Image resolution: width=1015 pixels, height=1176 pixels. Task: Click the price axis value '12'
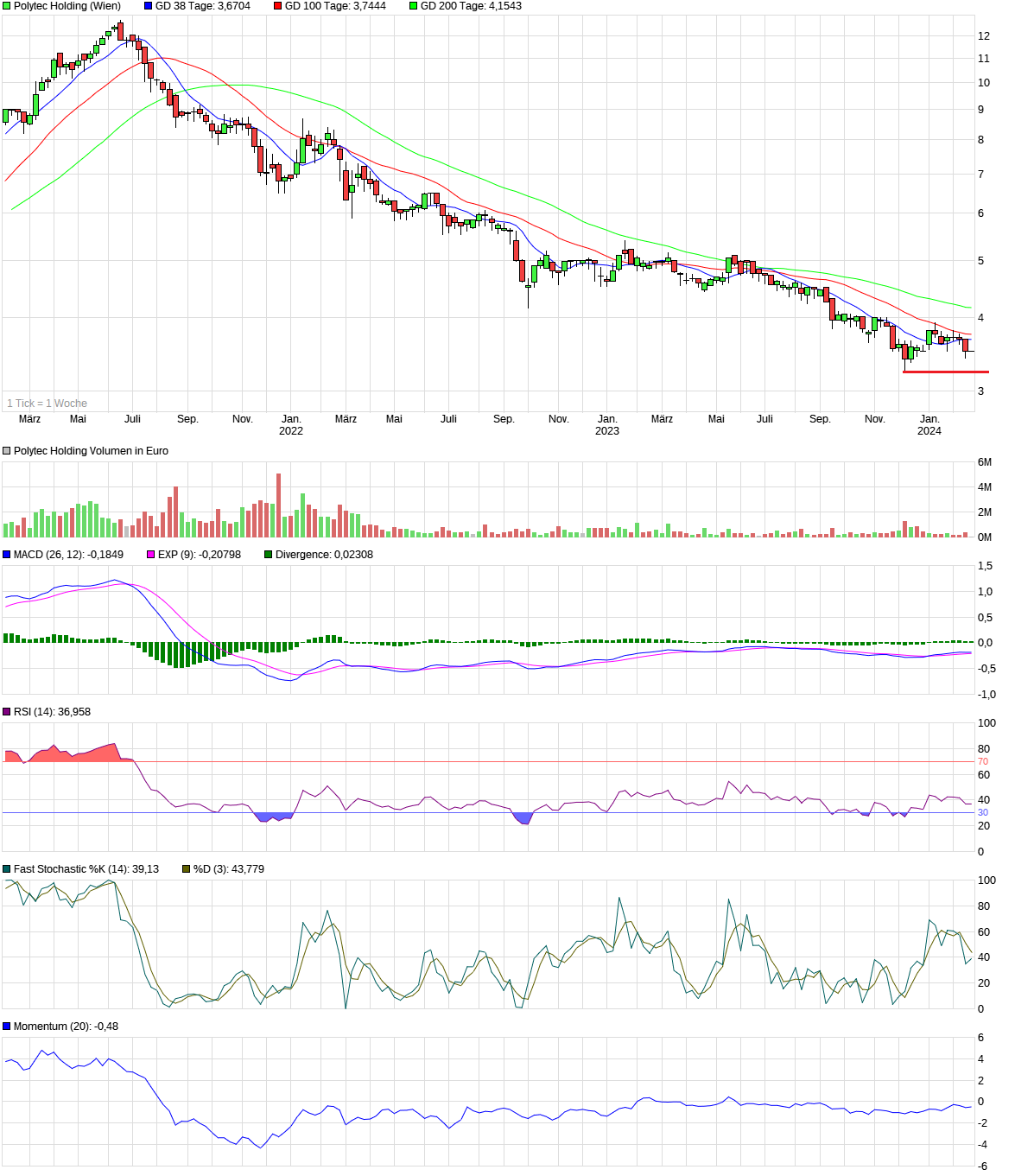point(984,36)
